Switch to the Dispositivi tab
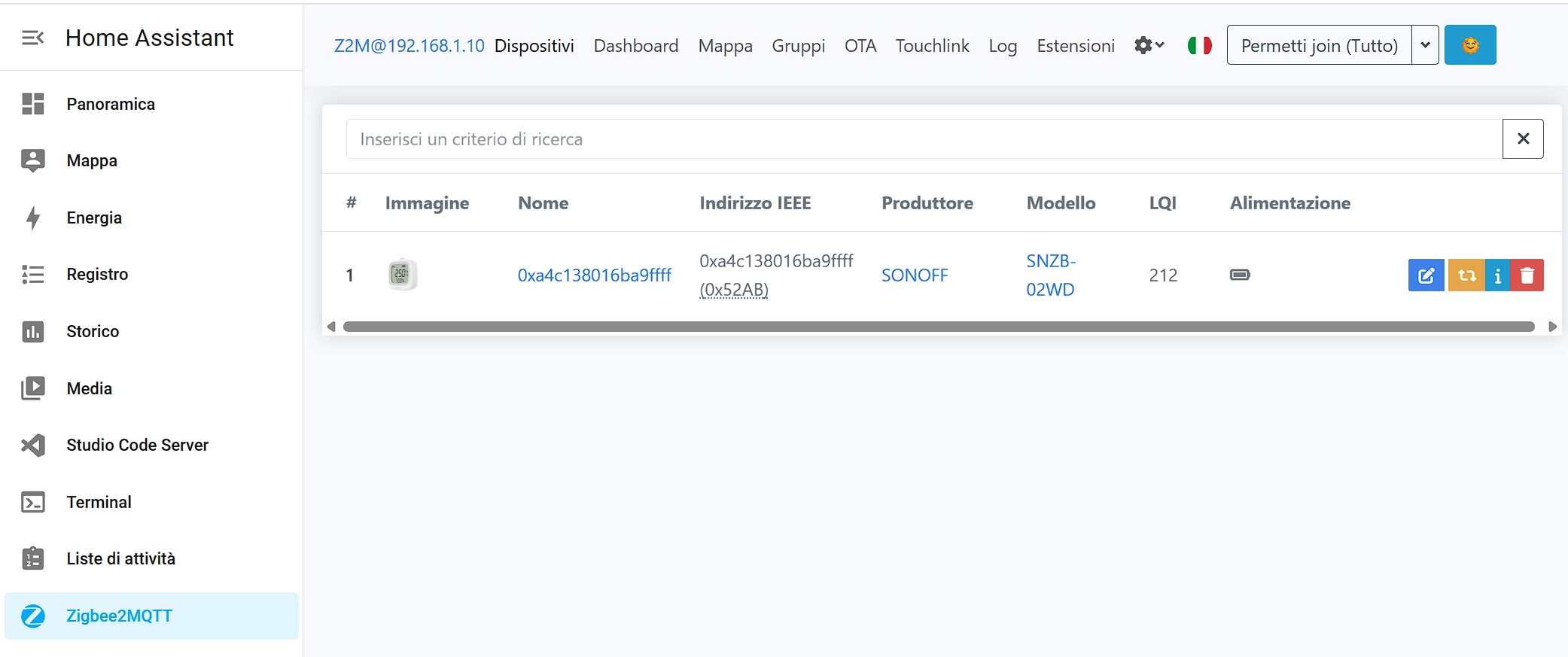The width and height of the screenshot is (1568, 657). click(534, 46)
